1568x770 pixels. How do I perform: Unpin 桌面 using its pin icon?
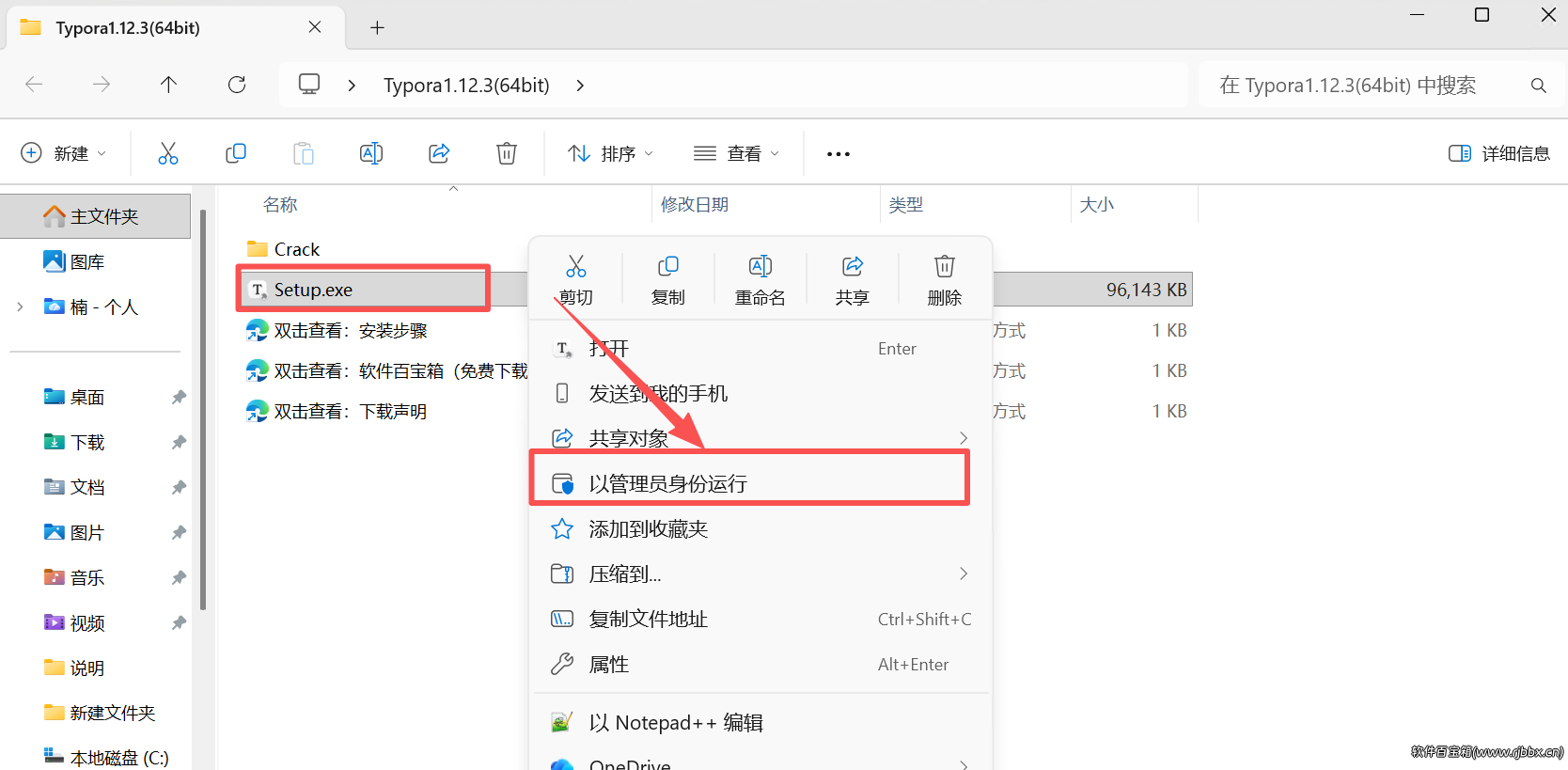click(x=179, y=398)
